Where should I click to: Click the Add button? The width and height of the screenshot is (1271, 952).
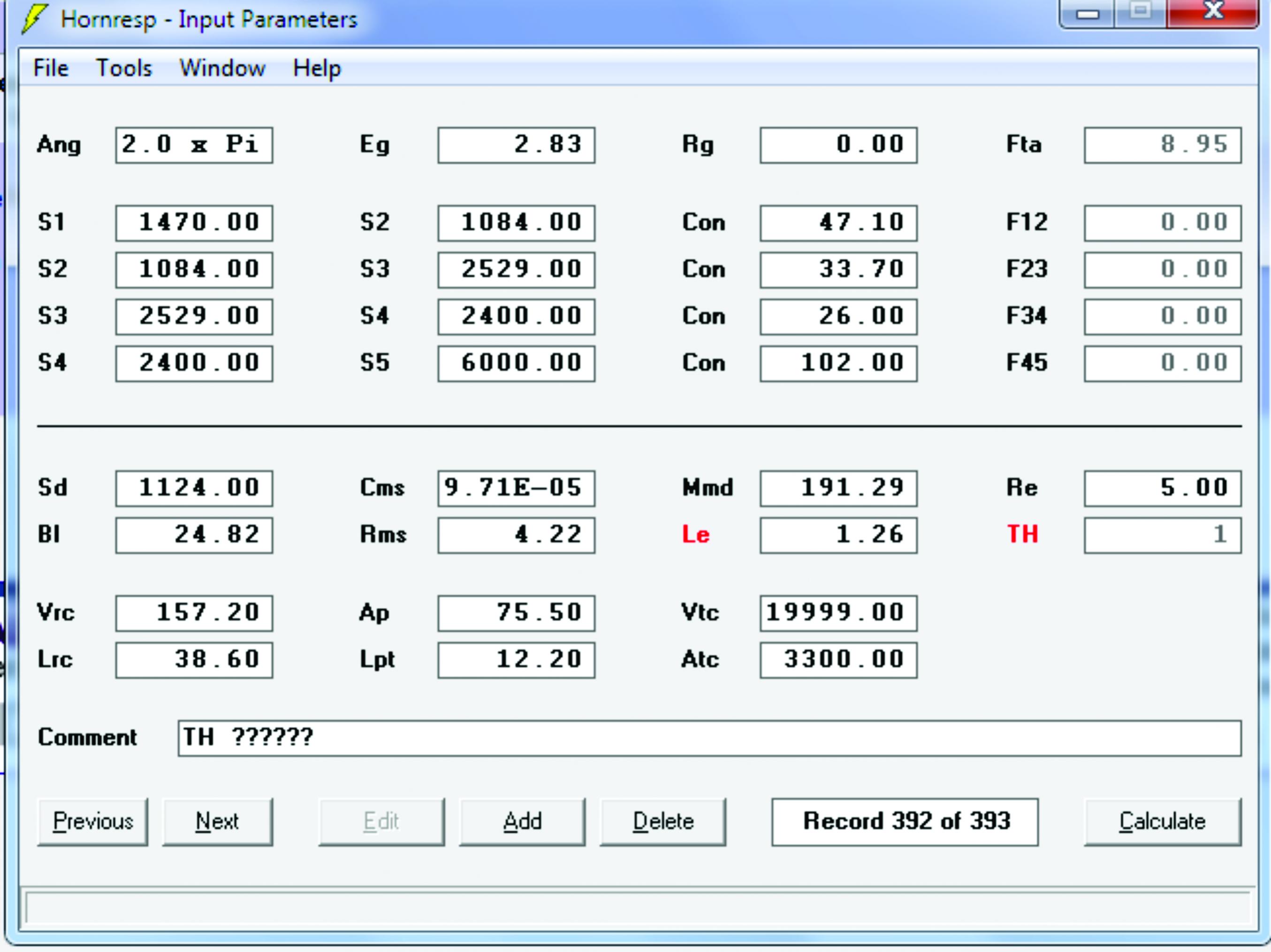(x=522, y=822)
